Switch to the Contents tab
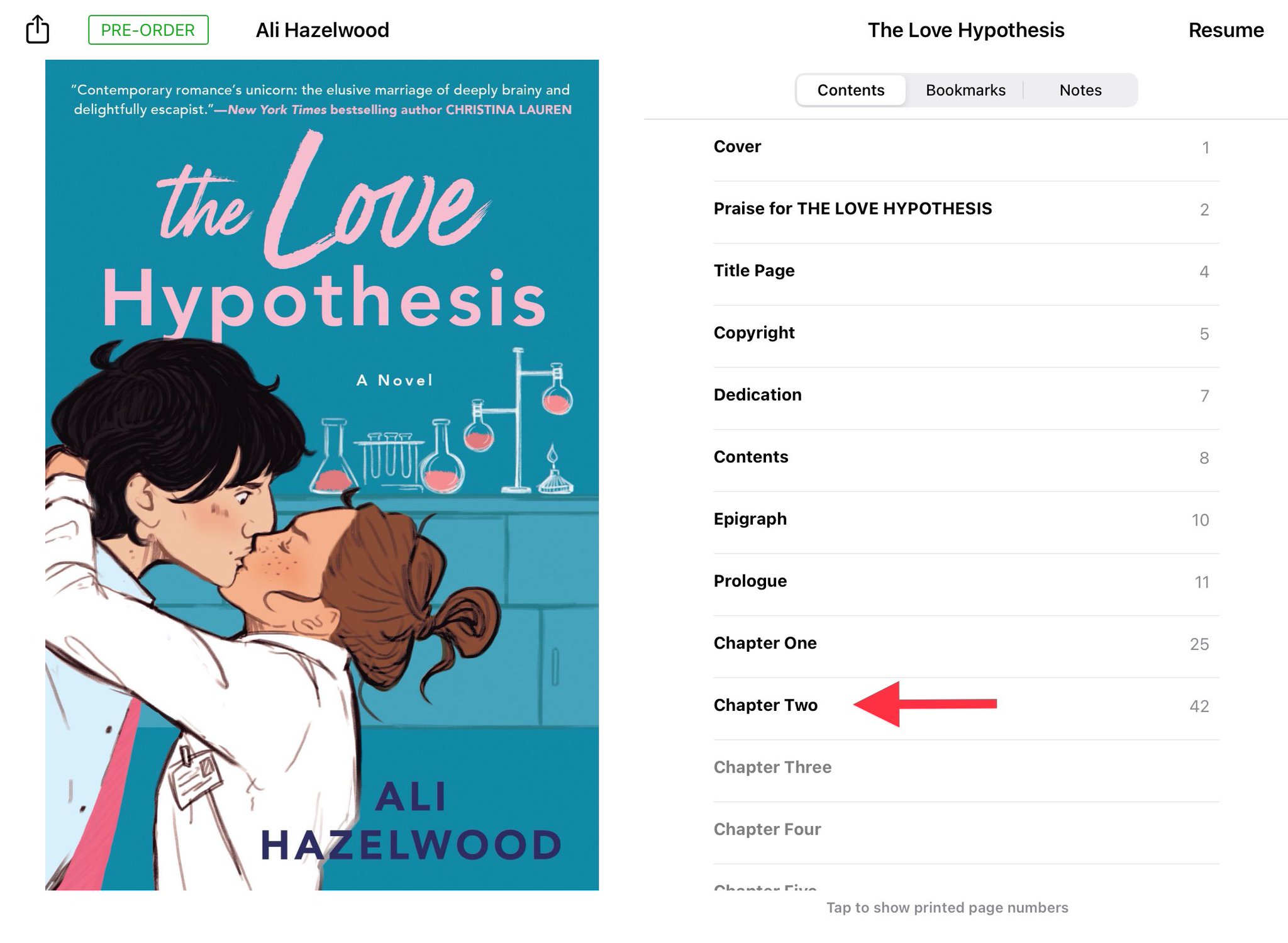 click(850, 90)
